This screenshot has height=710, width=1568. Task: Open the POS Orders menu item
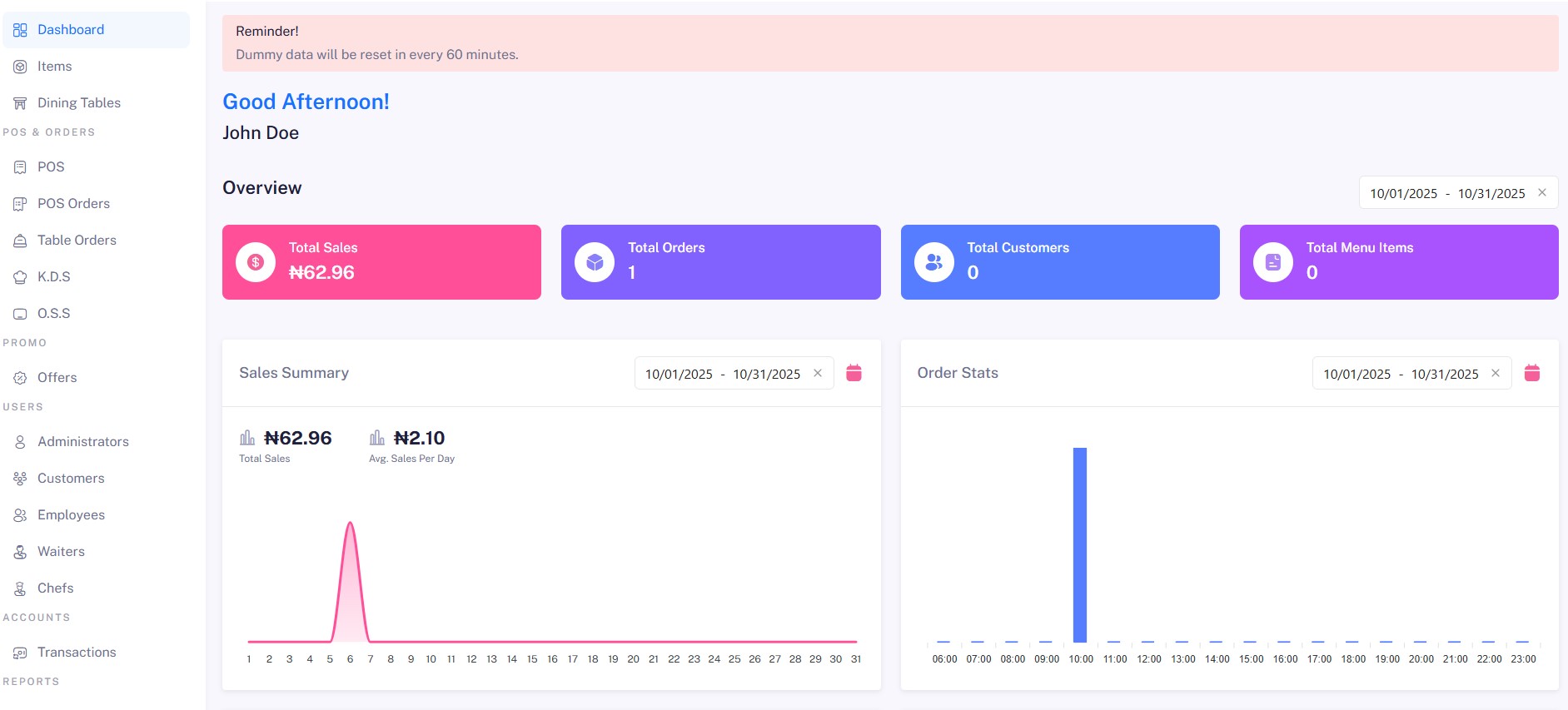coord(73,204)
